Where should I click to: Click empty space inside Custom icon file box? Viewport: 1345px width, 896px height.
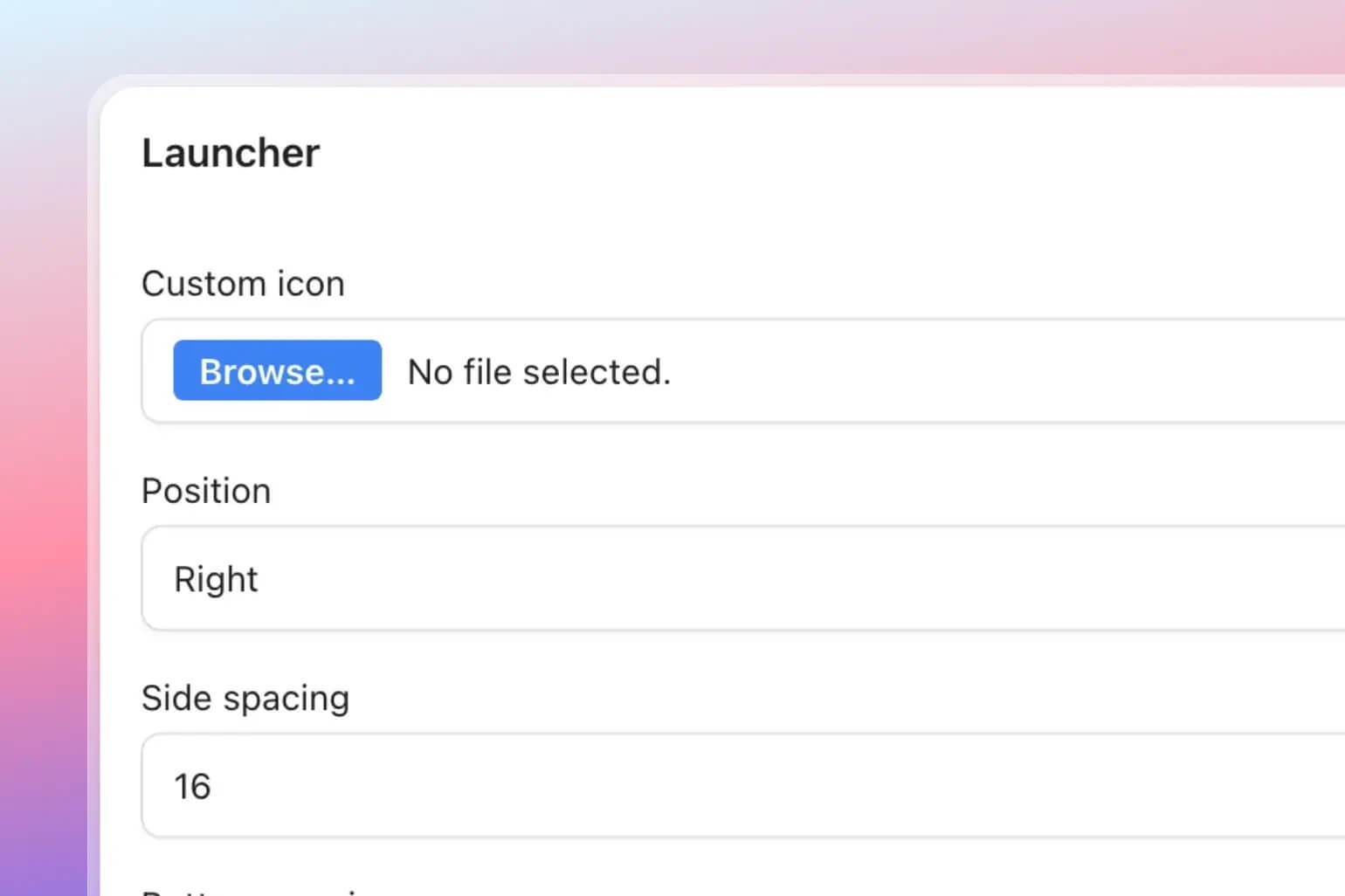tap(961, 372)
